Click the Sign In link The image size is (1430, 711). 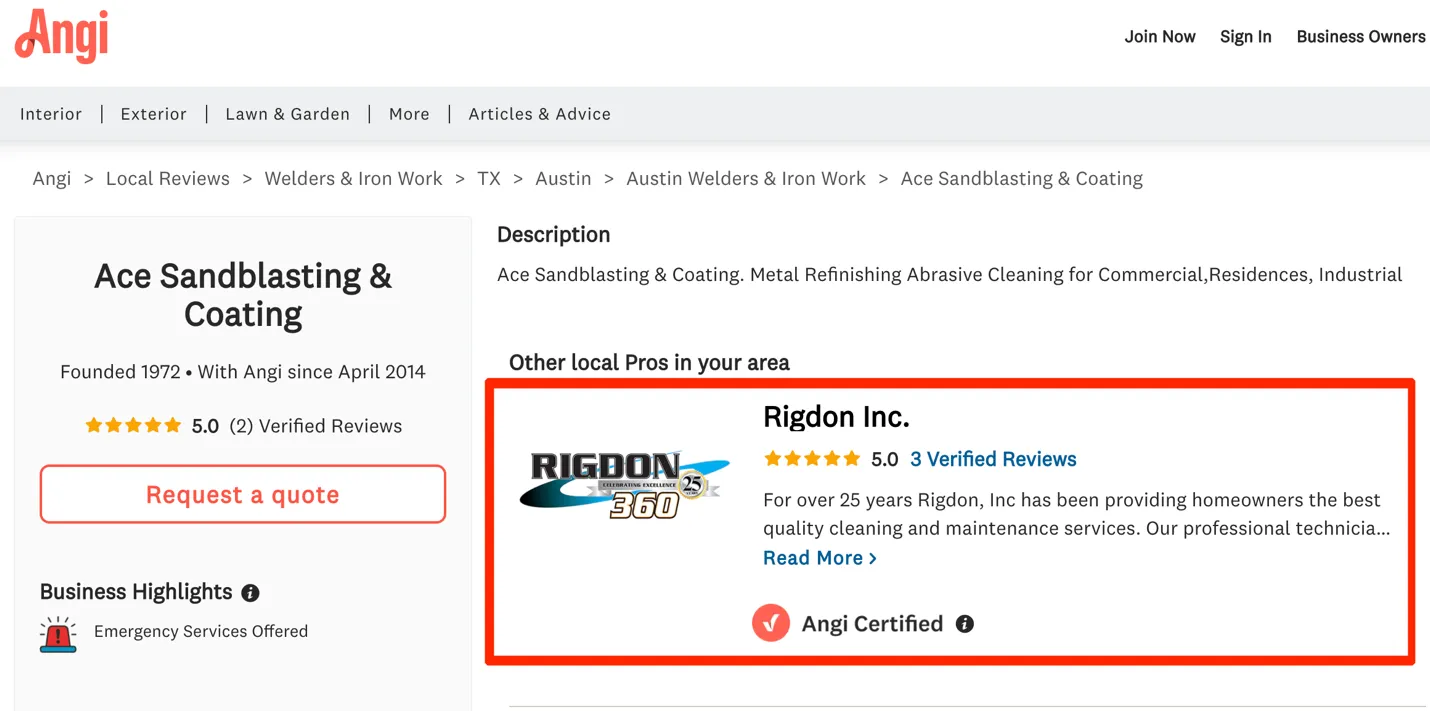click(x=1245, y=37)
